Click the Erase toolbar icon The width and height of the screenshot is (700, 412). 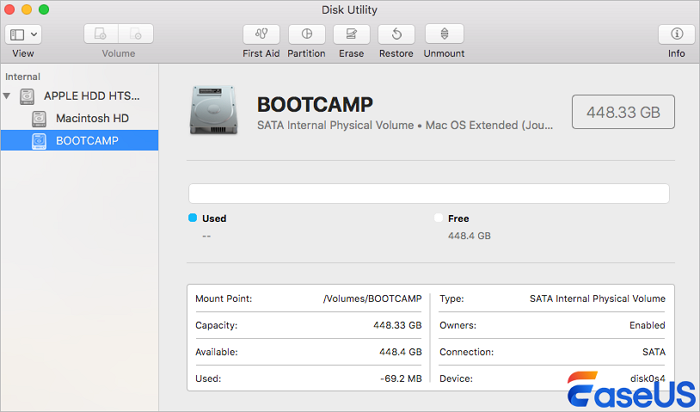(x=351, y=34)
